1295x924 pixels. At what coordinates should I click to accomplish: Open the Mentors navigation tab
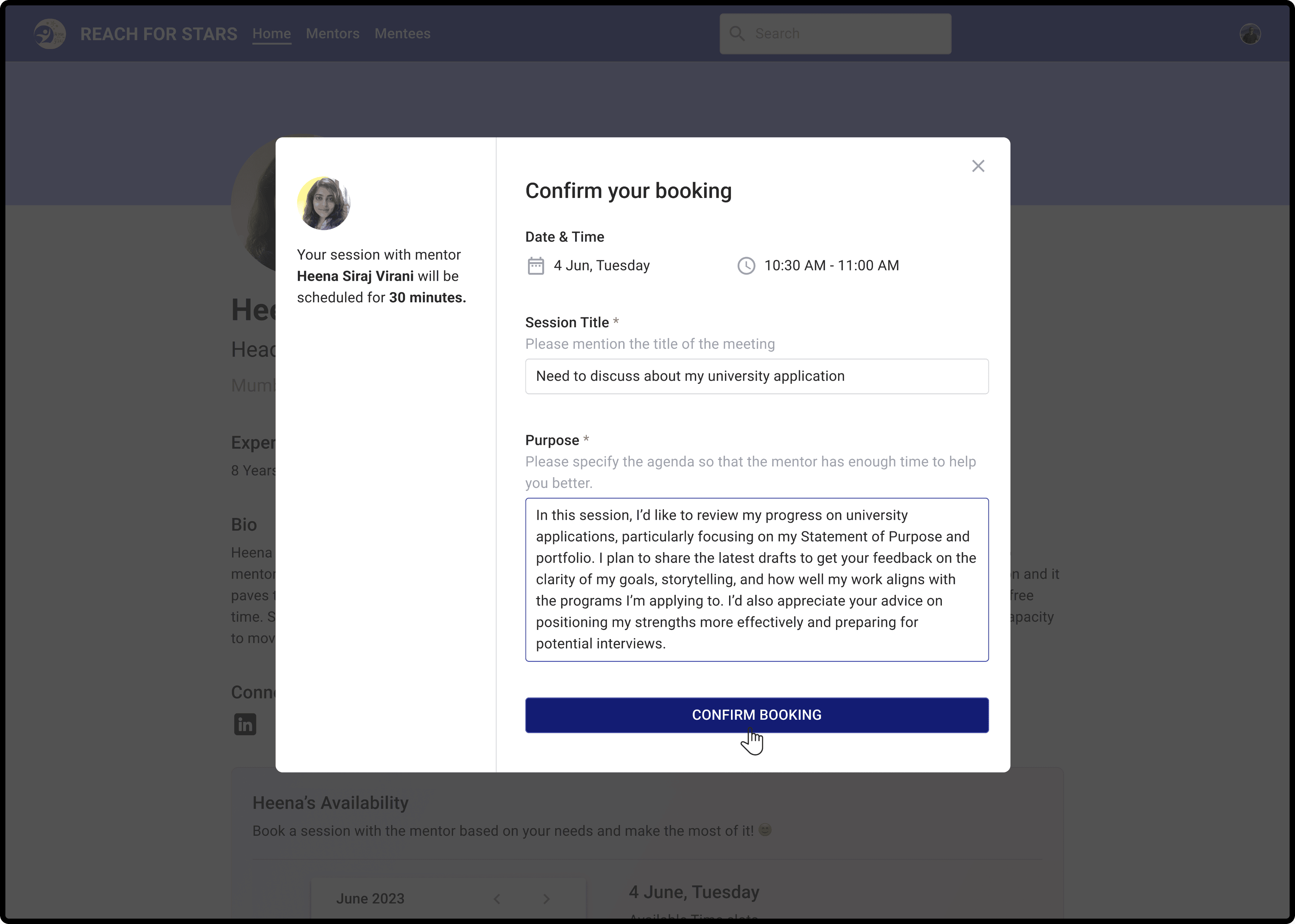point(333,34)
